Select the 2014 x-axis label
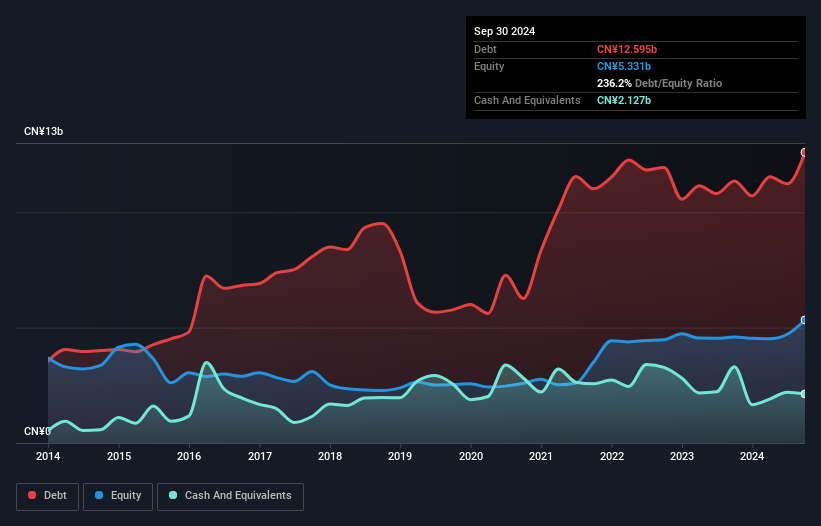This screenshot has width=821, height=526. coord(48,456)
